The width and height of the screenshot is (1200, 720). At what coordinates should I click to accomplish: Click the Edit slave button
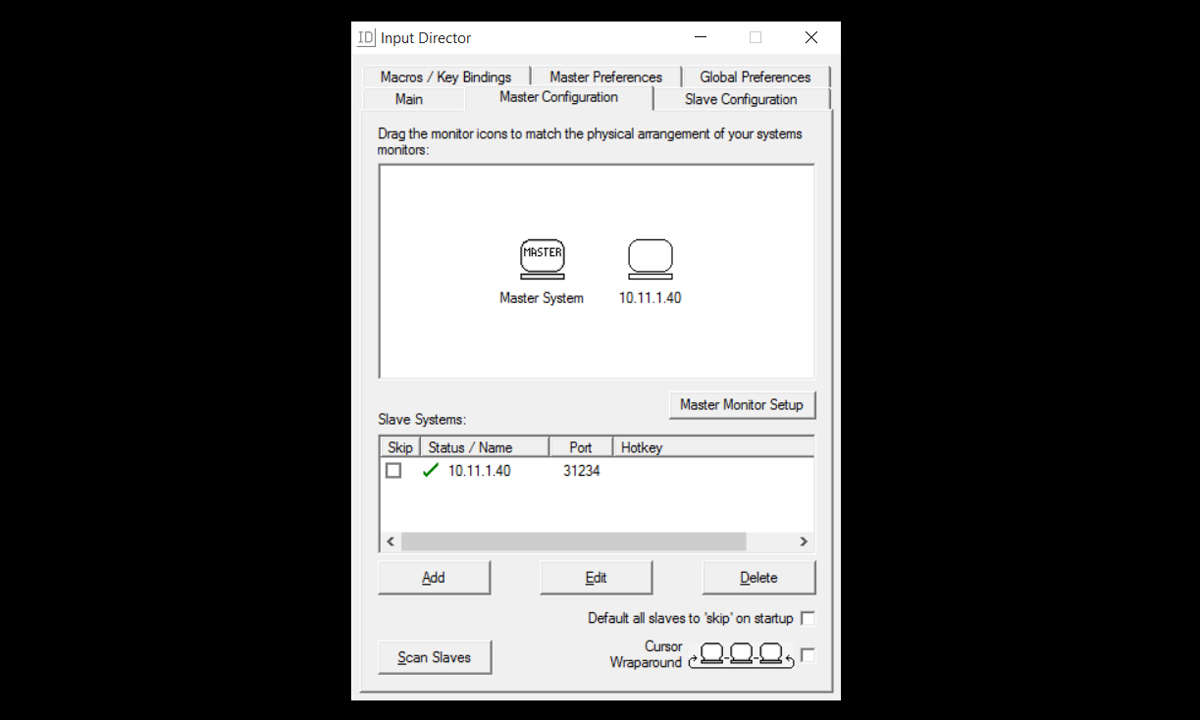596,577
